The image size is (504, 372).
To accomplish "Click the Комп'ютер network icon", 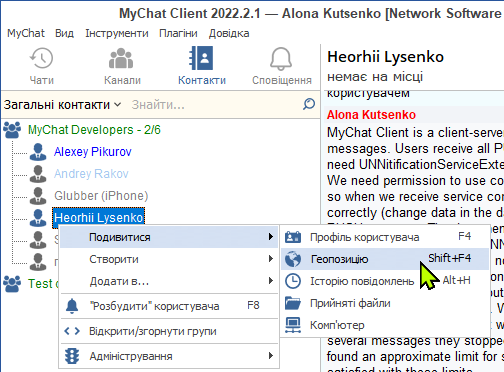I will (293, 325).
